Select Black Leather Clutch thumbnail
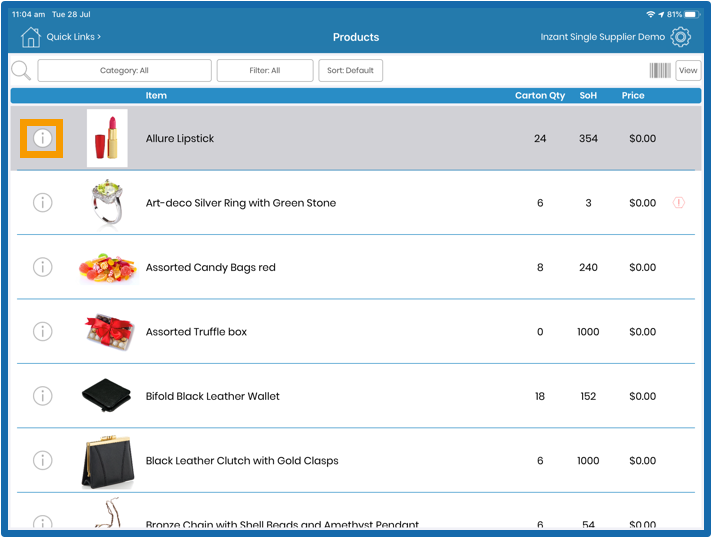712x537 pixels. pos(108,462)
